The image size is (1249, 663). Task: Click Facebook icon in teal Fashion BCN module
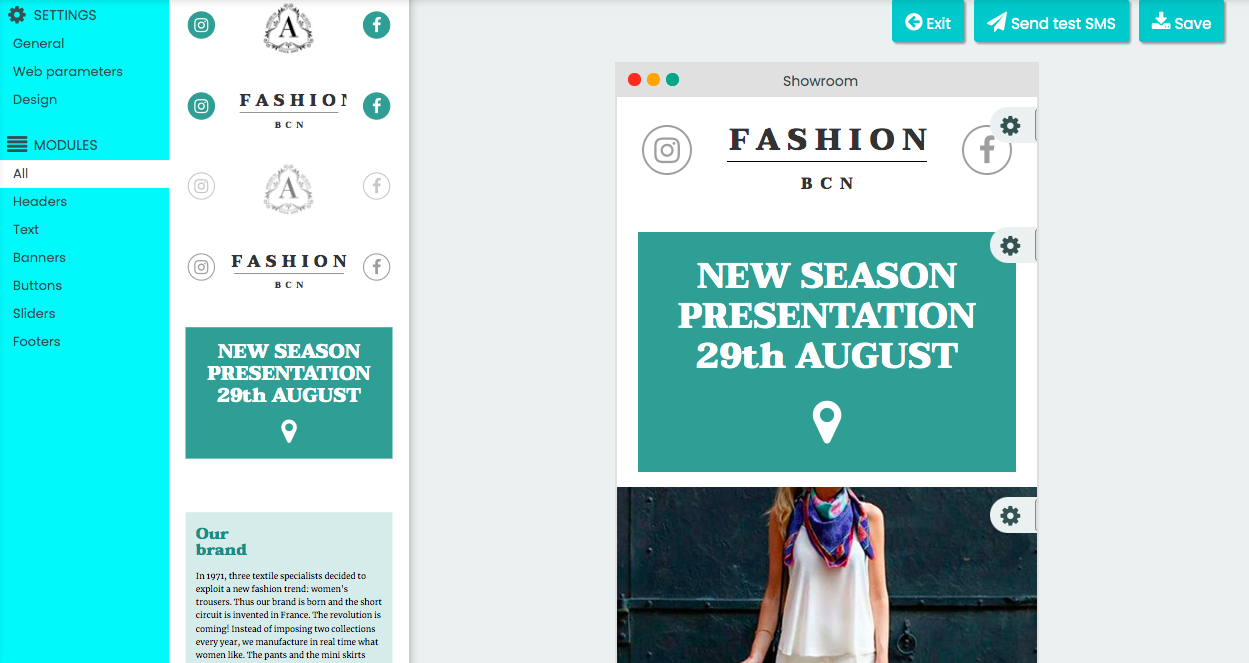(376, 105)
